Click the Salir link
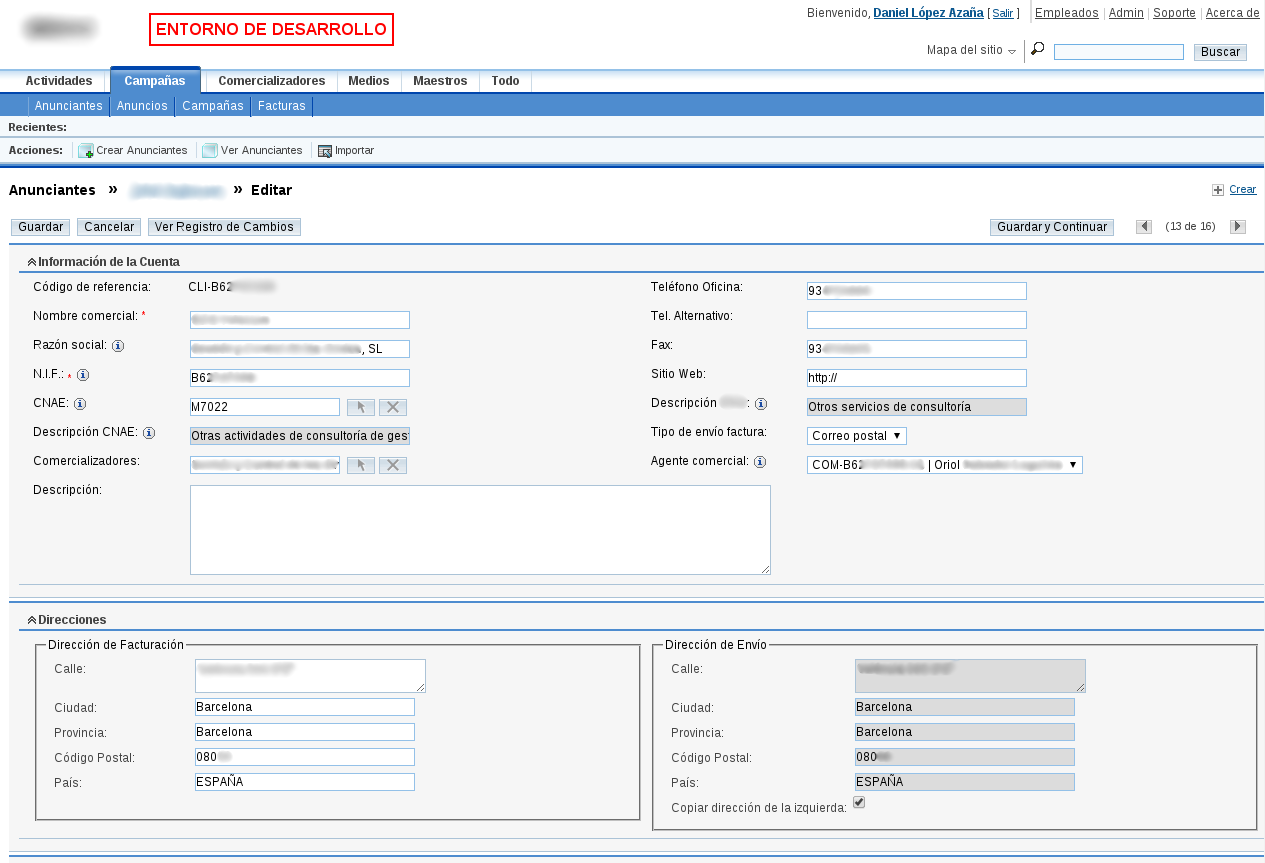Screen dimensions: 1265x863 tap(1002, 13)
